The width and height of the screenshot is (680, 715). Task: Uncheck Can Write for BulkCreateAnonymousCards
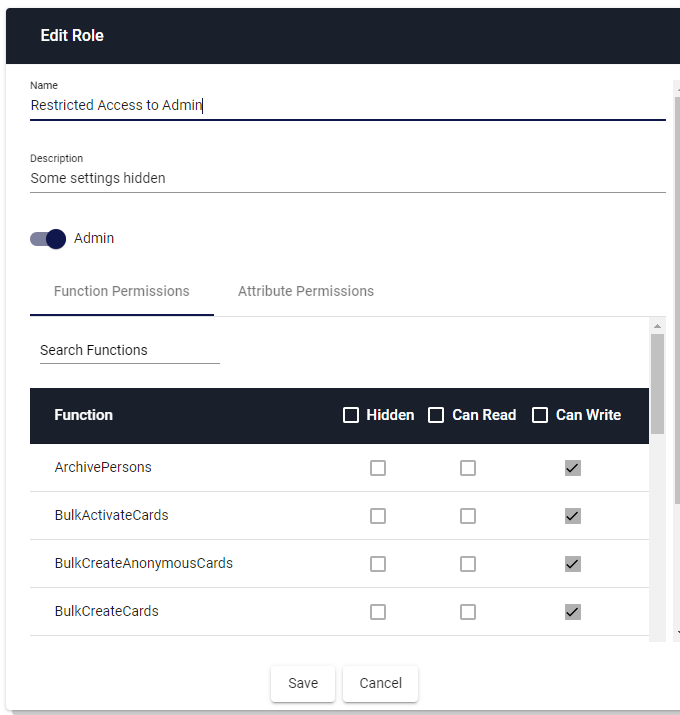coord(573,564)
